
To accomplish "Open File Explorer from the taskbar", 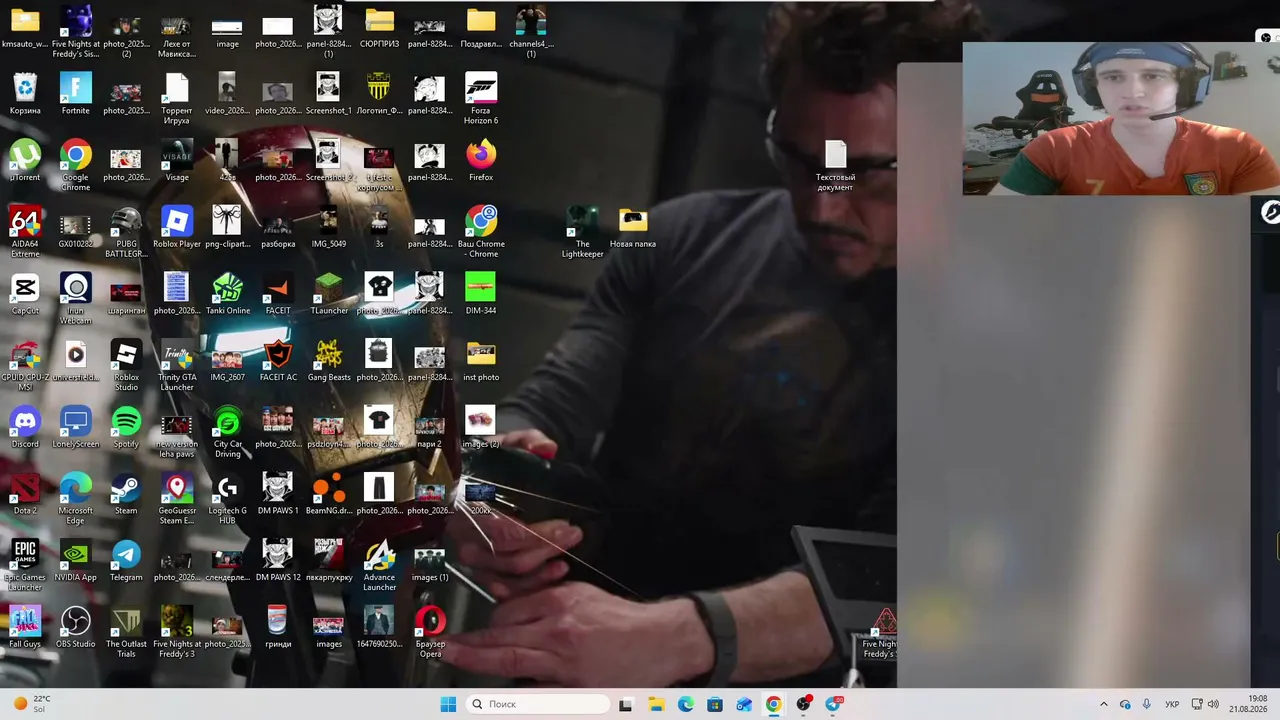I will 656,704.
